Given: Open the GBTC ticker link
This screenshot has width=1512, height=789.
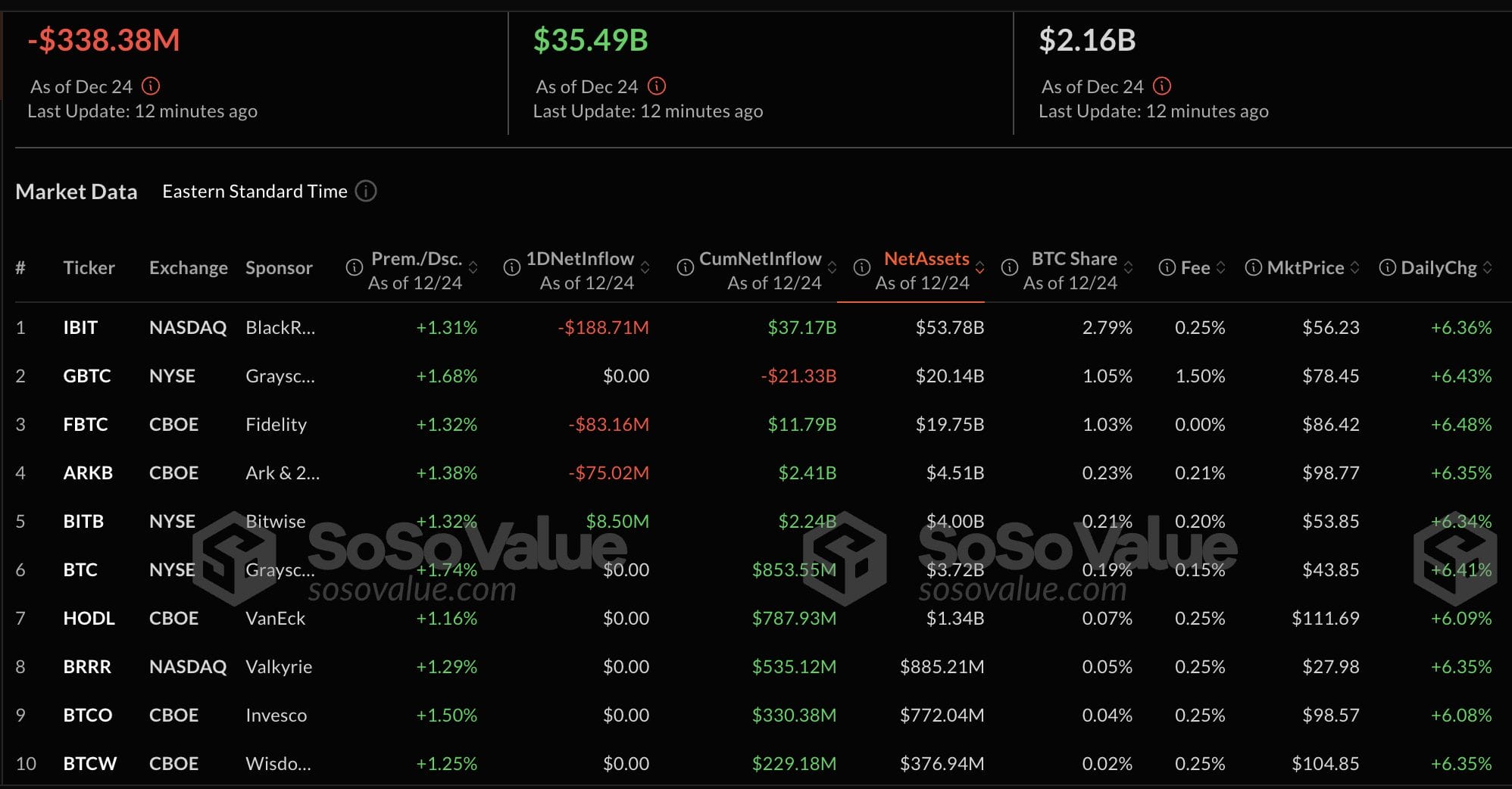Looking at the screenshot, I should coord(87,376).
